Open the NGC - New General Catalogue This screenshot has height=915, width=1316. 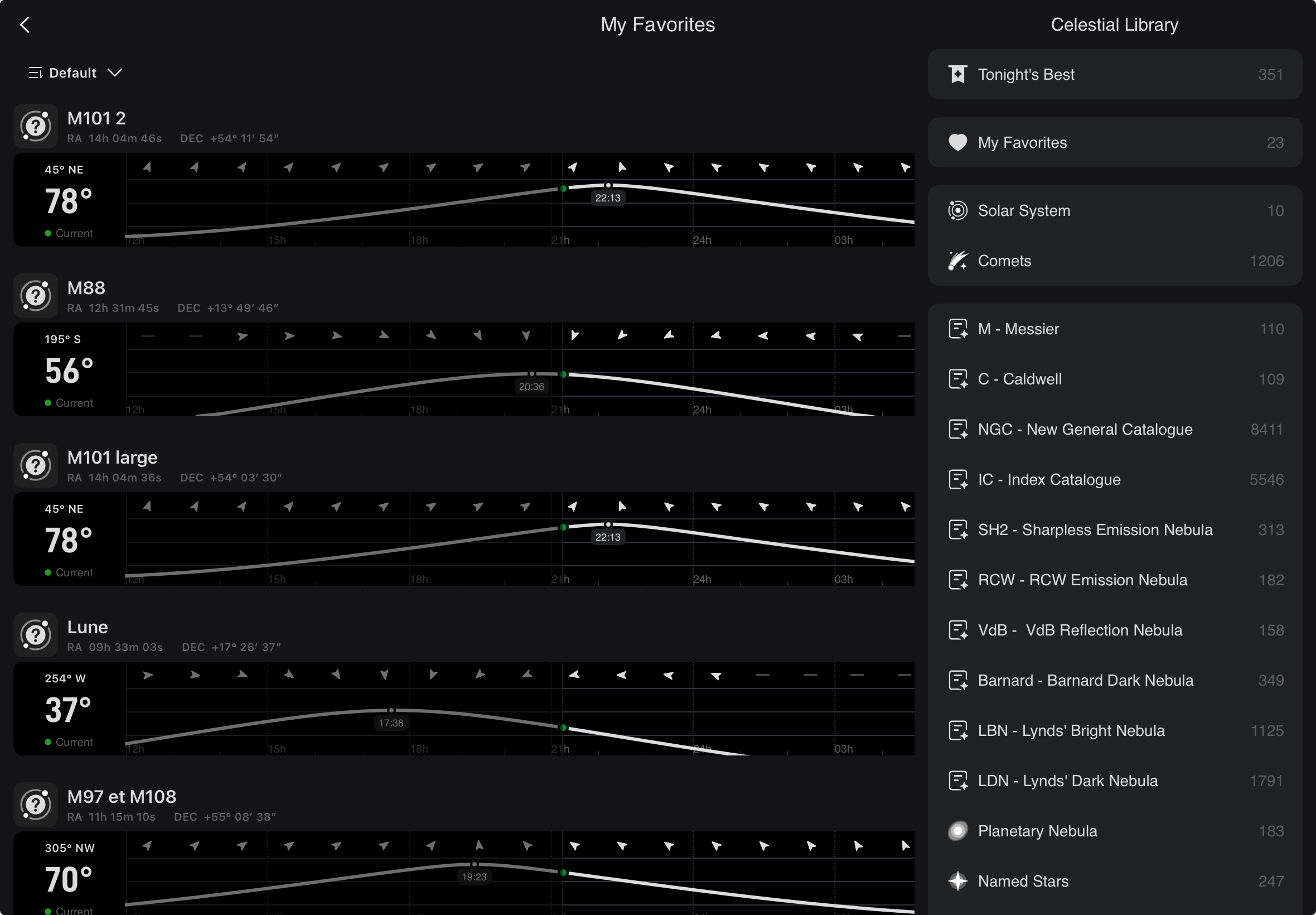pos(1114,430)
